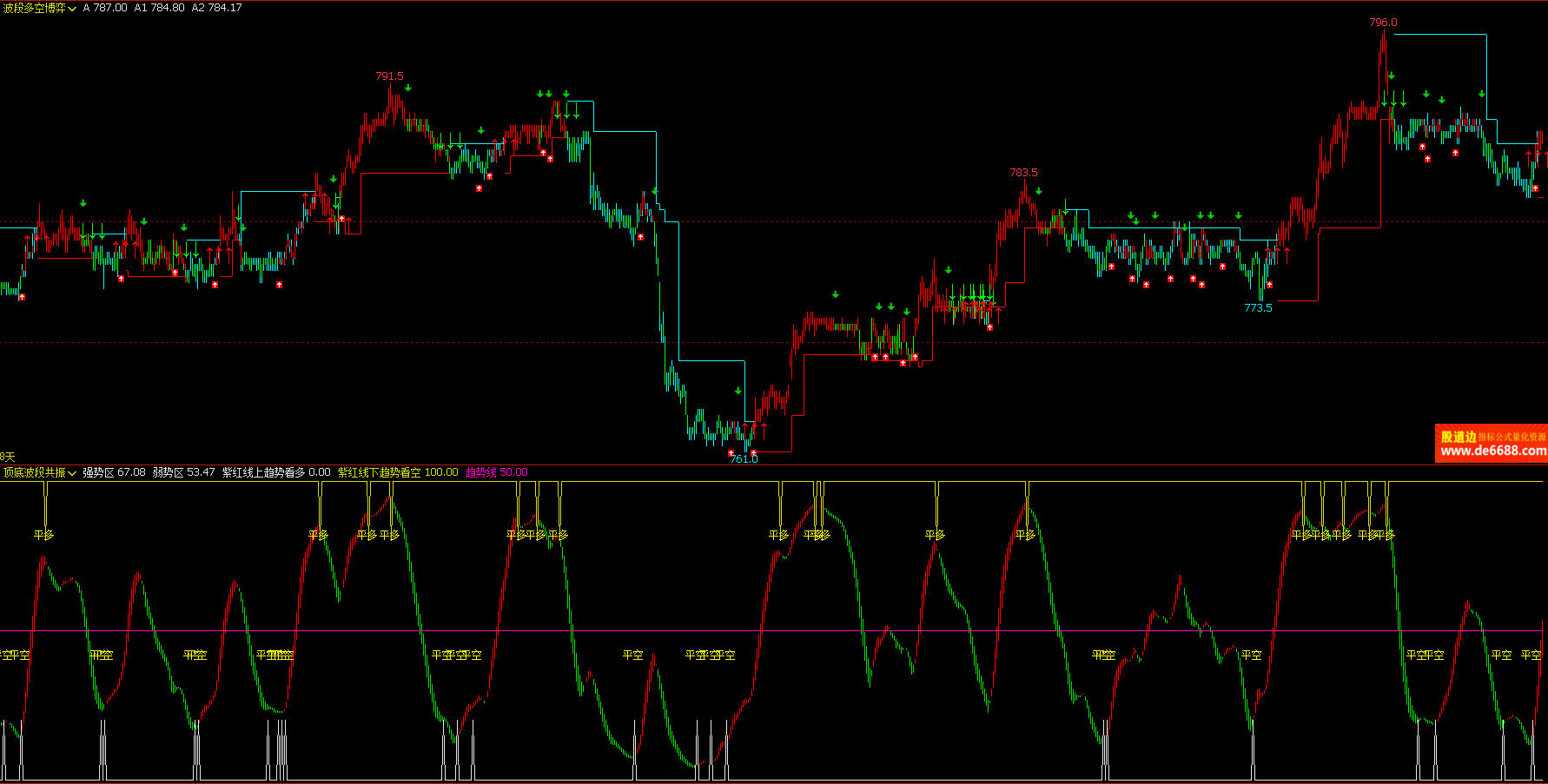Viewport: 1548px width, 784px height.
Task: Click the green arrow just below 796.0 peak
Action: [1391, 76]
